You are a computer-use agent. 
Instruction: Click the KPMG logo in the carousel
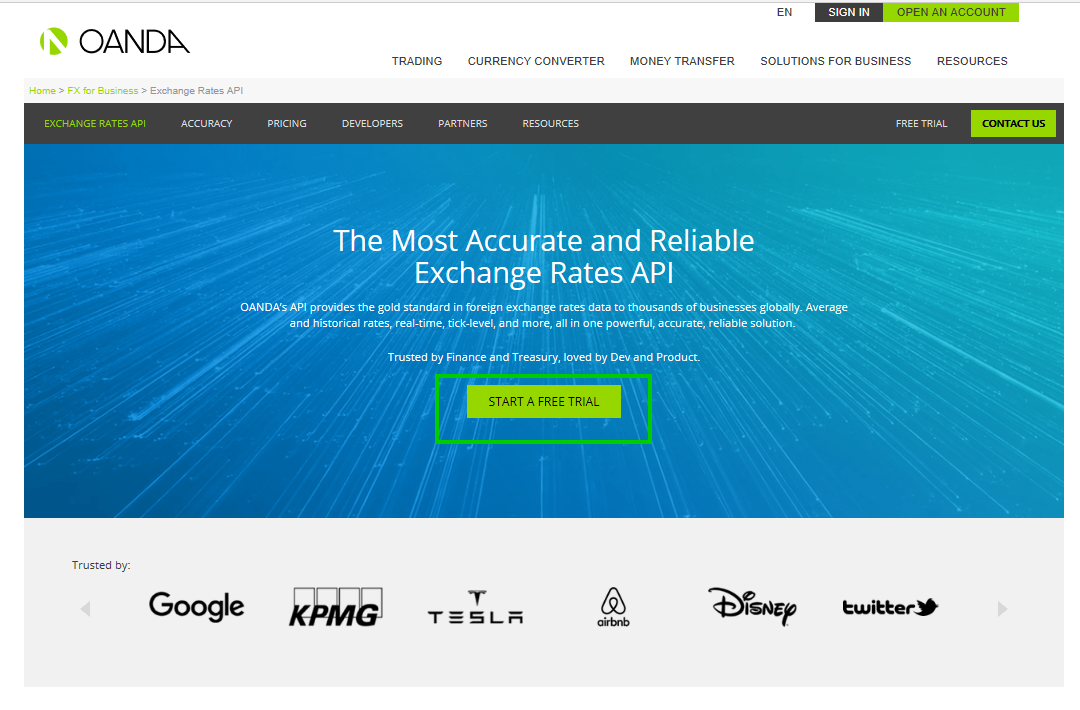[335, 607]
